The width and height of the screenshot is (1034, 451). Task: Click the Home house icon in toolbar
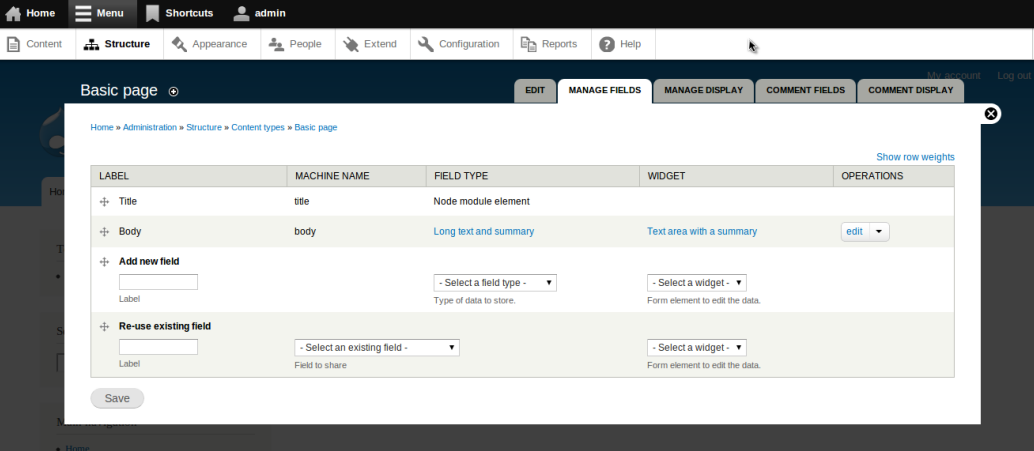(x=13, y=13)
